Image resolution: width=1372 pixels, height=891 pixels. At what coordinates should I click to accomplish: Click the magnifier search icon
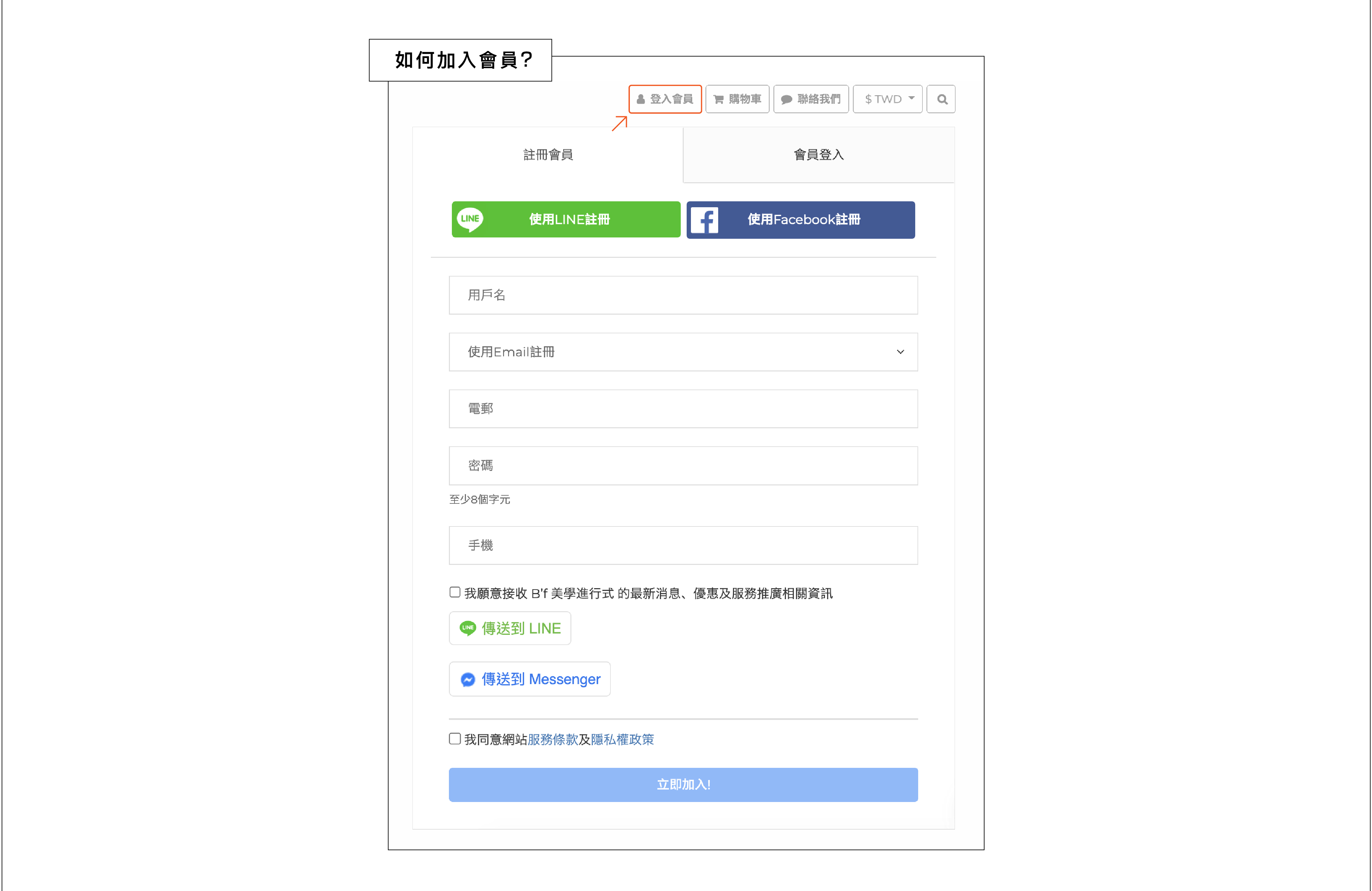[x=941, y=99]
